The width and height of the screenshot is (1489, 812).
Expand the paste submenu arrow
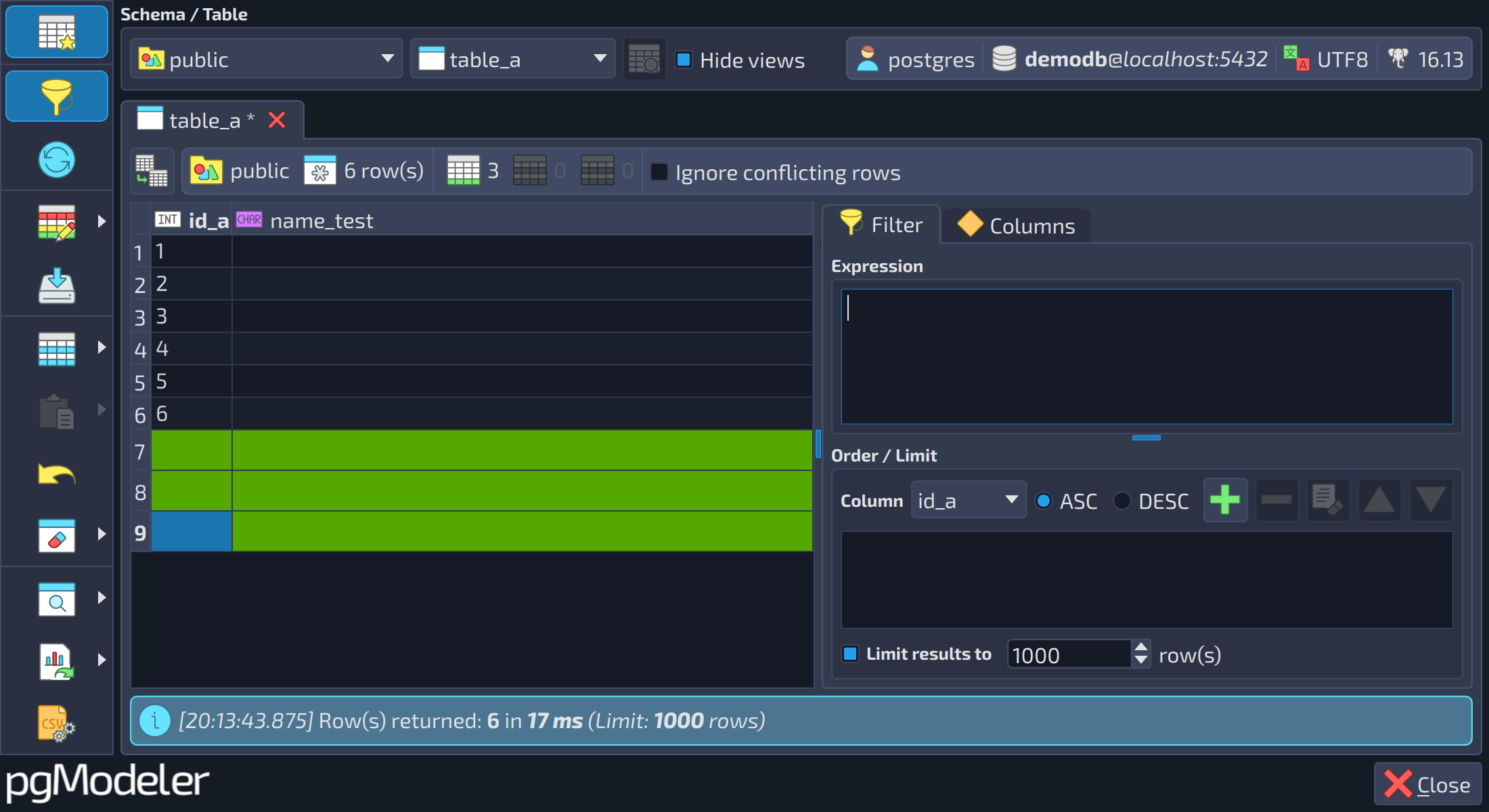click(x=102, y=409)
